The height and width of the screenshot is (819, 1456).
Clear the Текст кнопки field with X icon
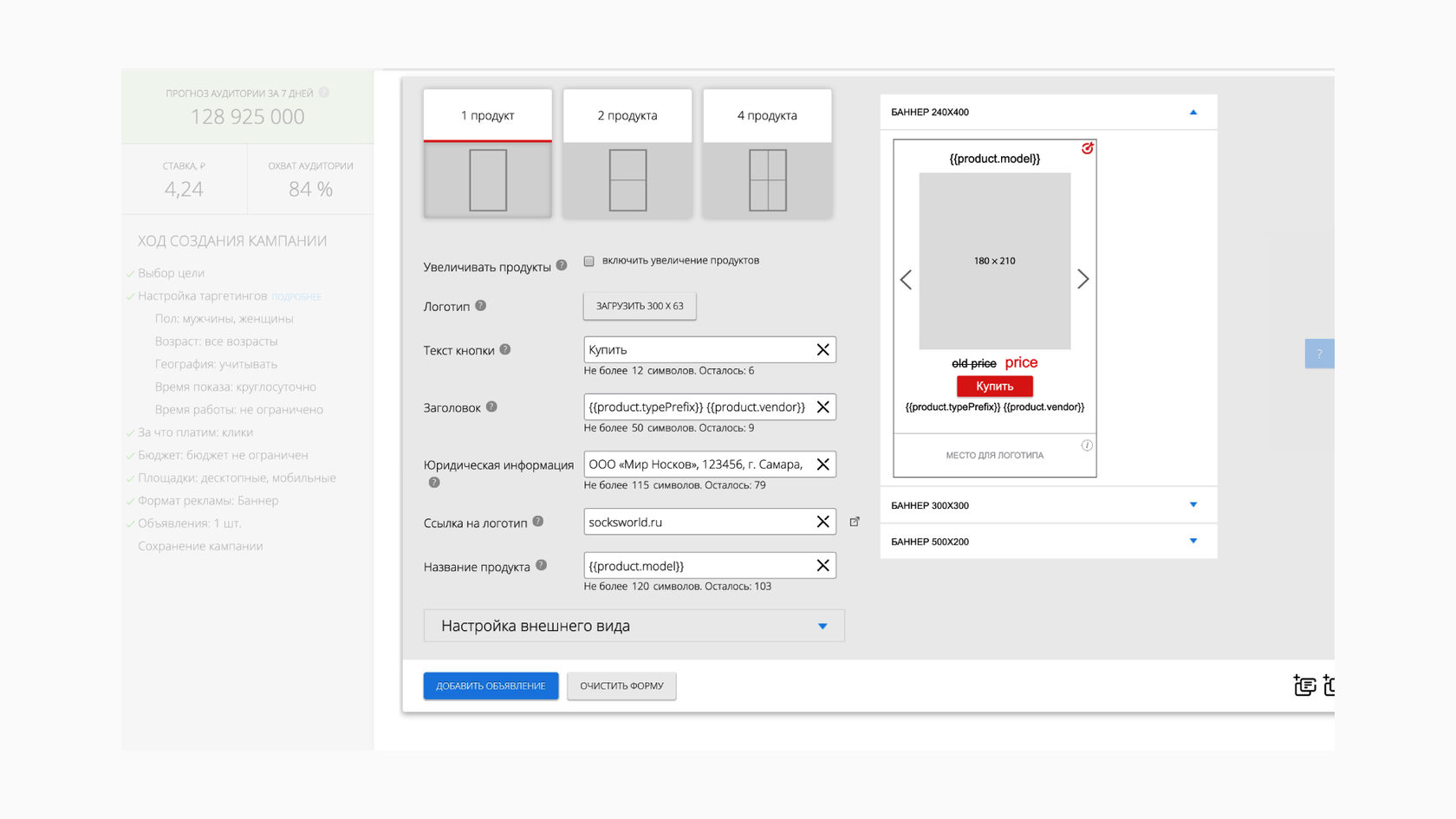822,350
